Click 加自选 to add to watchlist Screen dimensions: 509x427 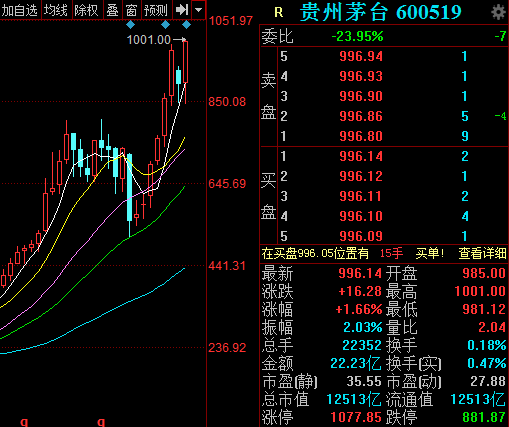point(20,10)
